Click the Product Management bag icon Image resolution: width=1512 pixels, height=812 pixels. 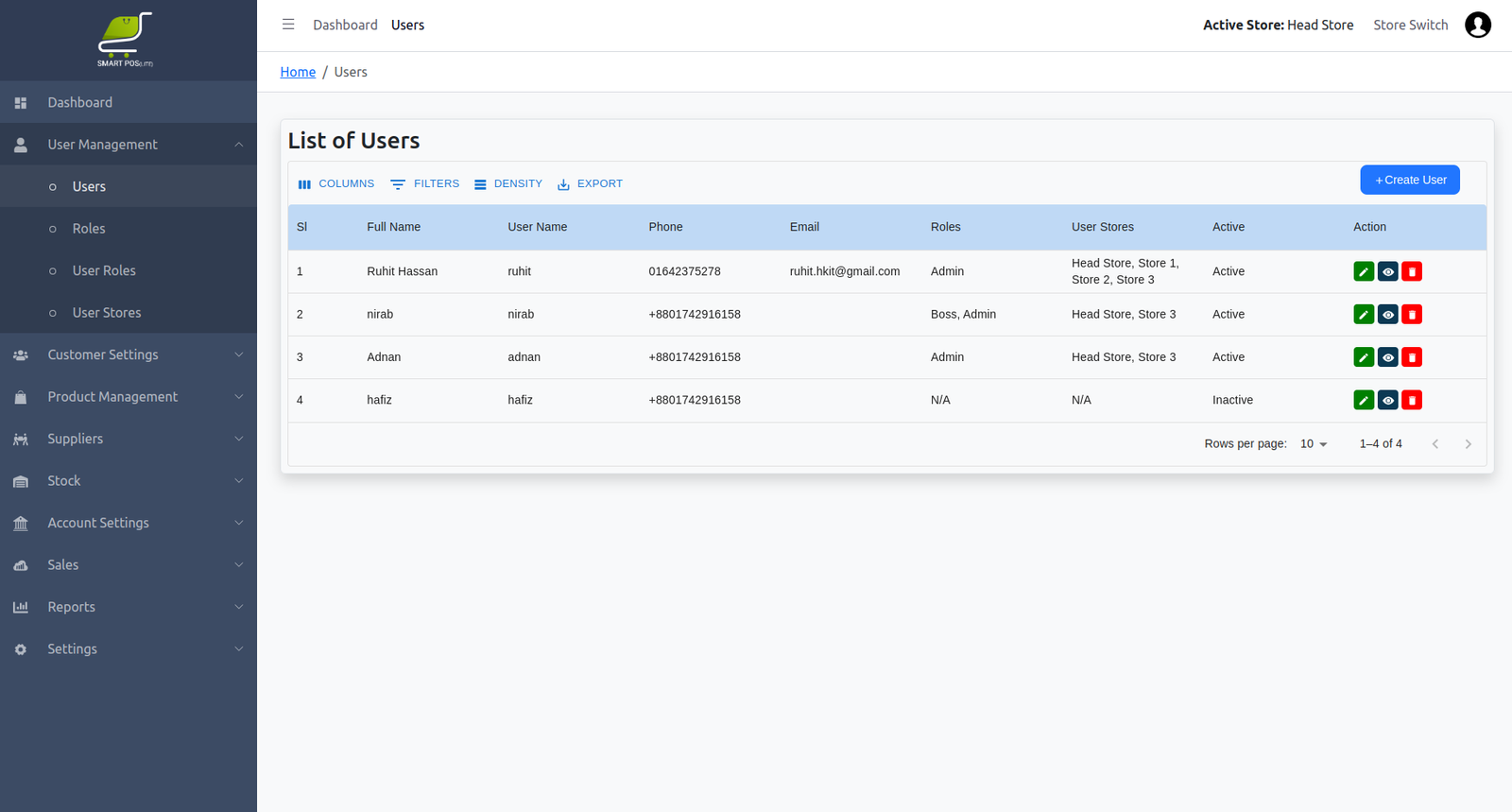coord(21,397)
